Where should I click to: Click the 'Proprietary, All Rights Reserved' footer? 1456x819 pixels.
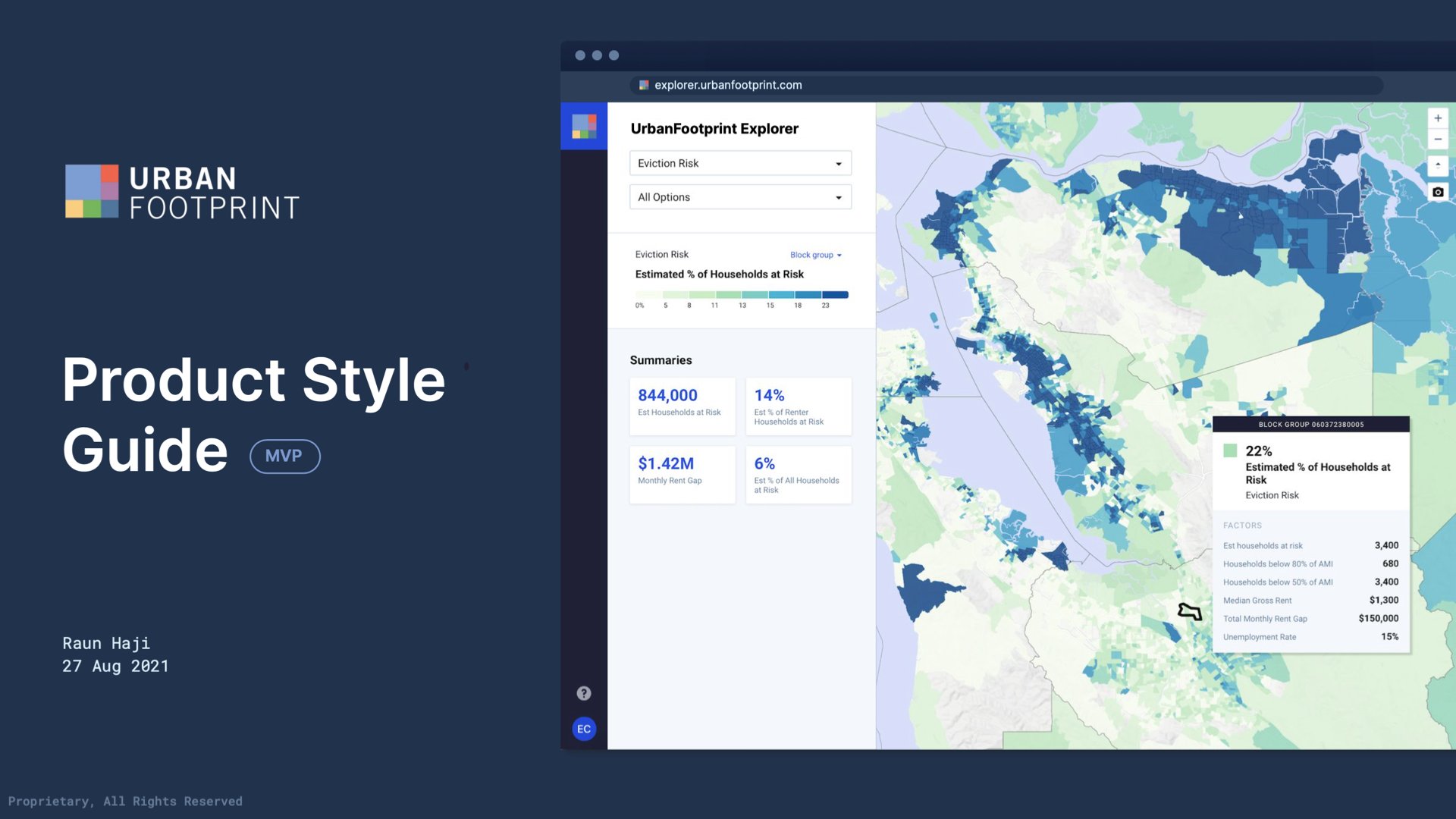[x=125, y=801]
